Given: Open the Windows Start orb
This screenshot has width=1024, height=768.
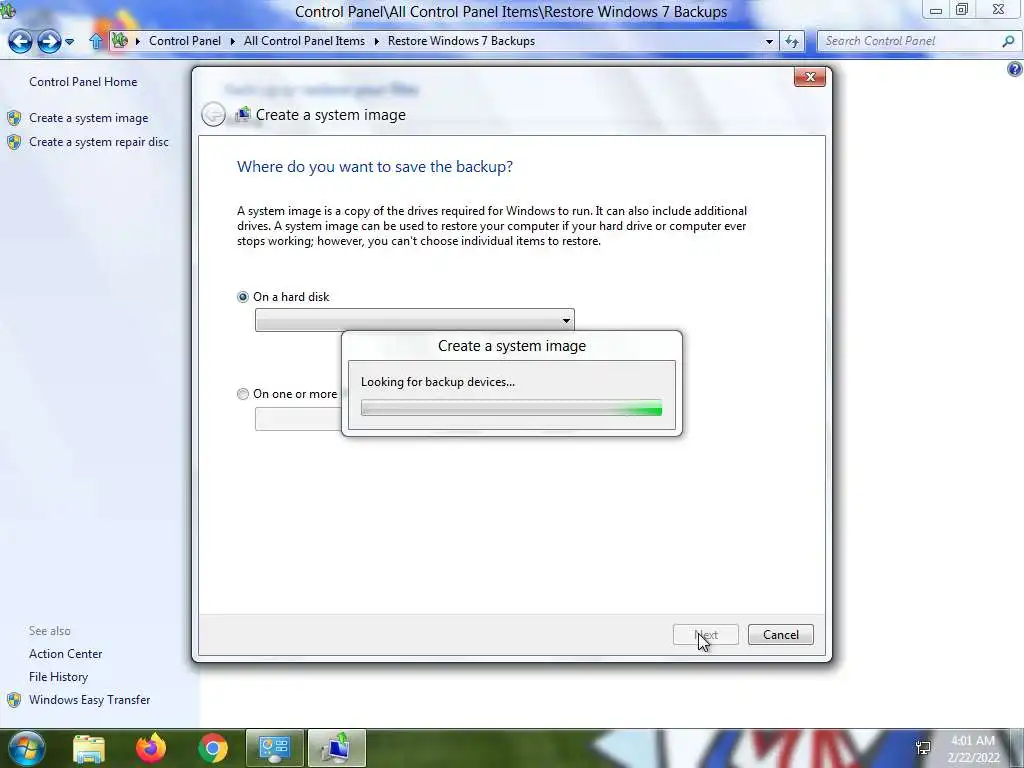Looking at the screenshot, I should [27, 748].
